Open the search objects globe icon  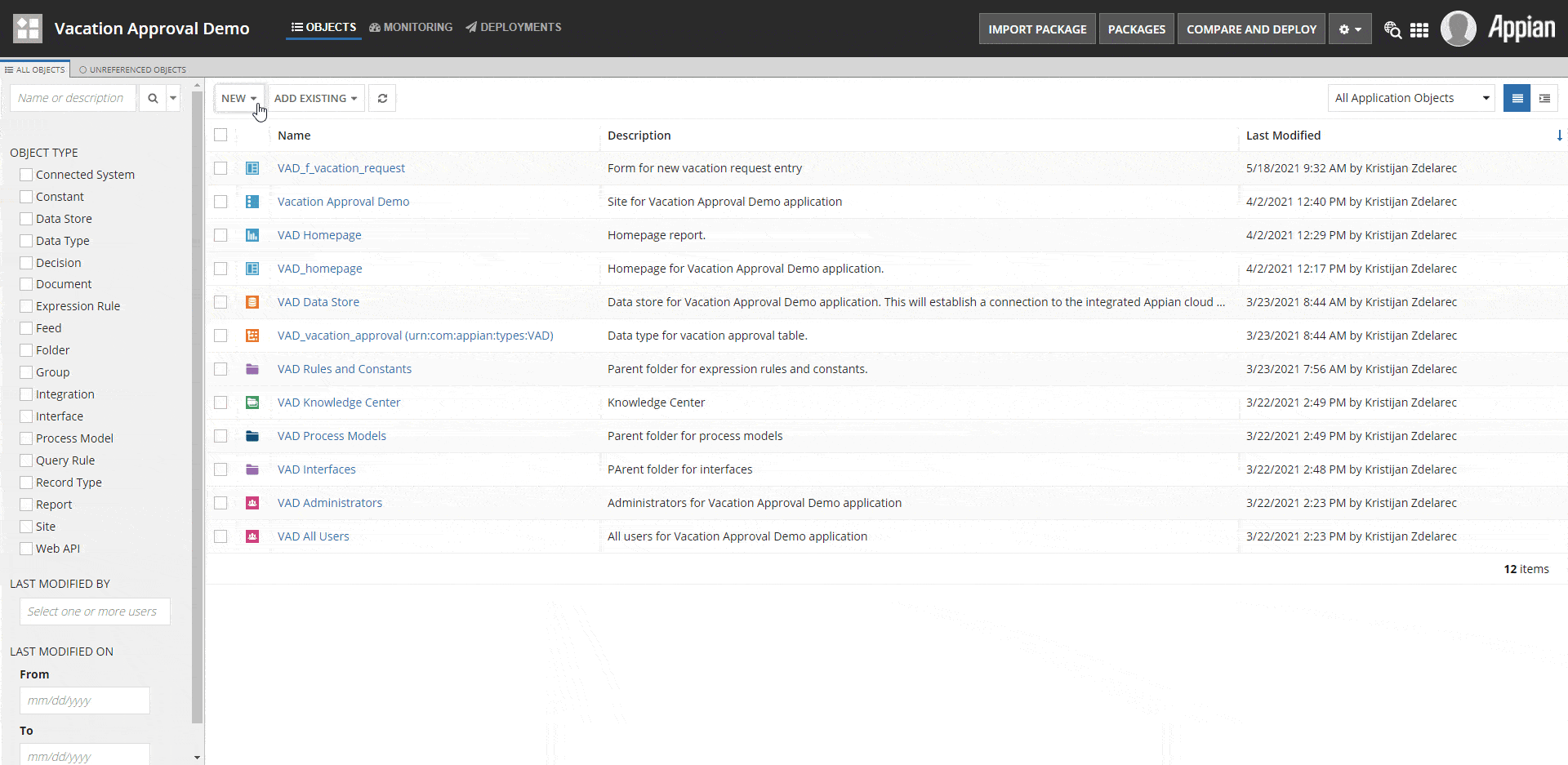point(1392,30)
